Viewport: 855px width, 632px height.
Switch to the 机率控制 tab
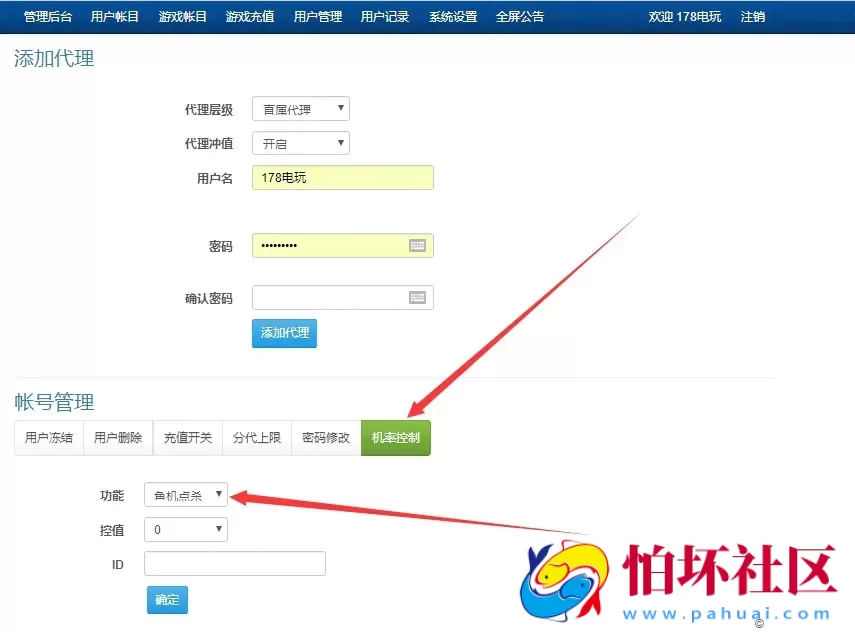click(x=395, y=438)
